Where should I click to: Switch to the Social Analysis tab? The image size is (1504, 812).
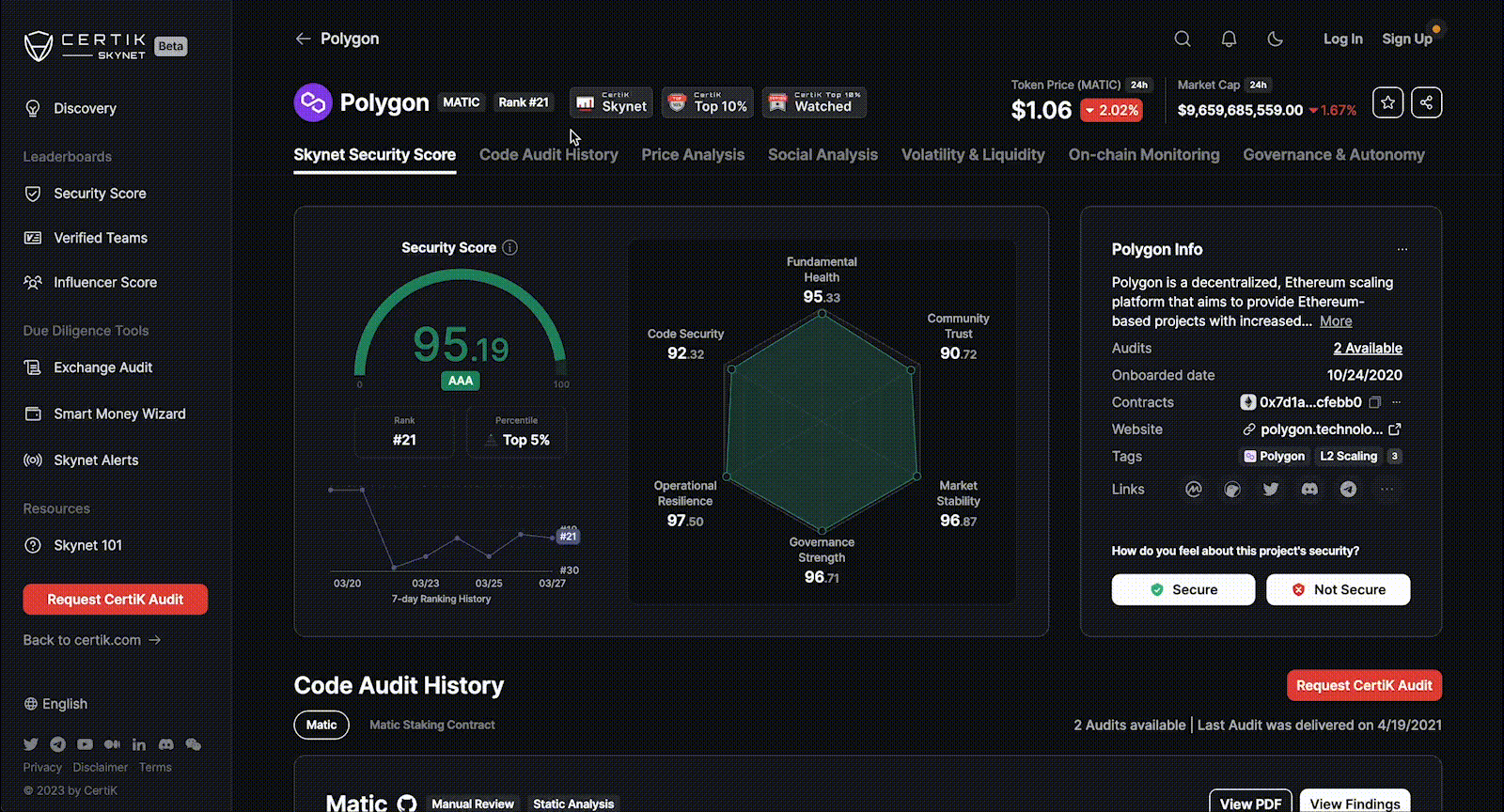(x=822, y=155)
